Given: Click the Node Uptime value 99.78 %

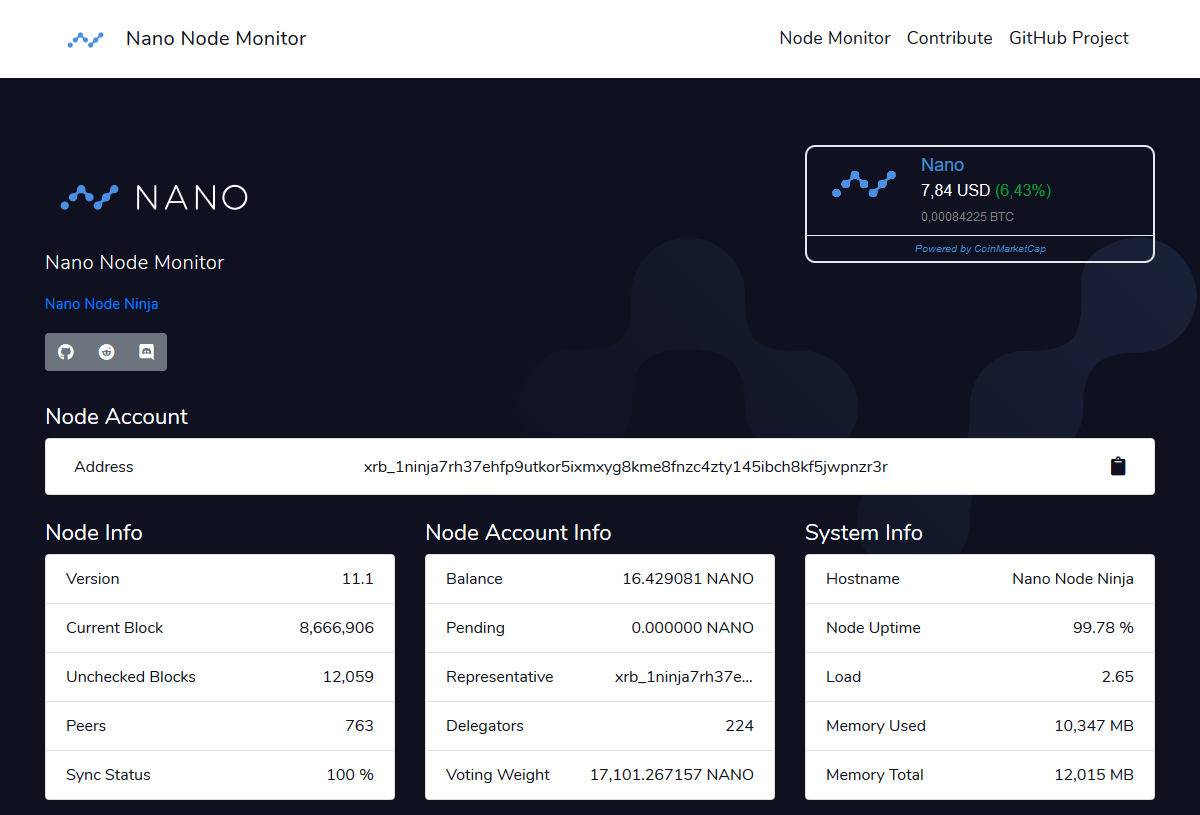Looking at the screenshot, I should pyautogui.click(x=1104, y=628).
